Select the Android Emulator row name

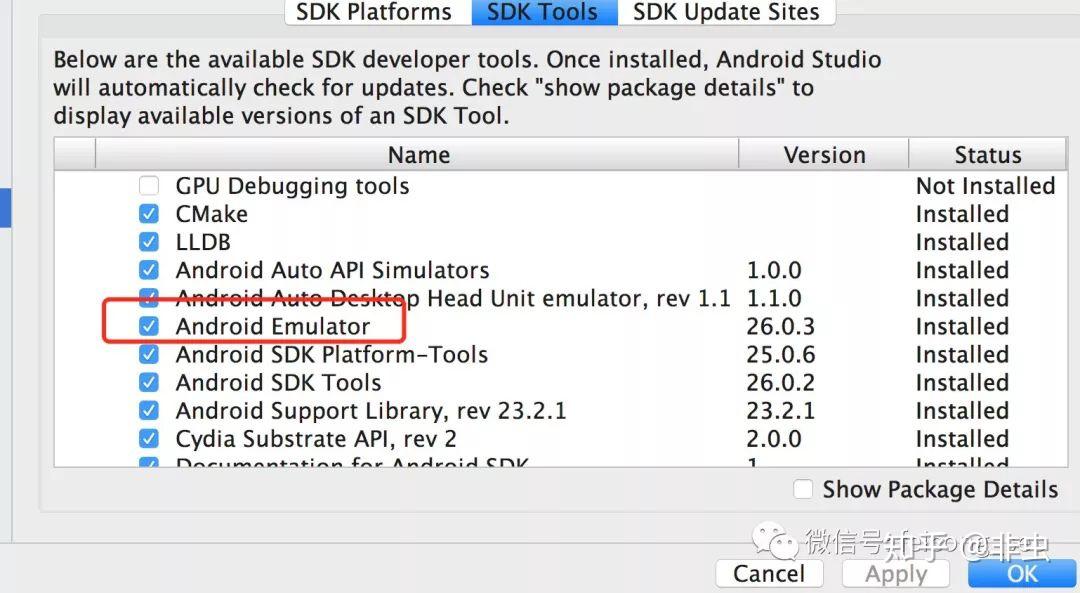coord(273,326)
